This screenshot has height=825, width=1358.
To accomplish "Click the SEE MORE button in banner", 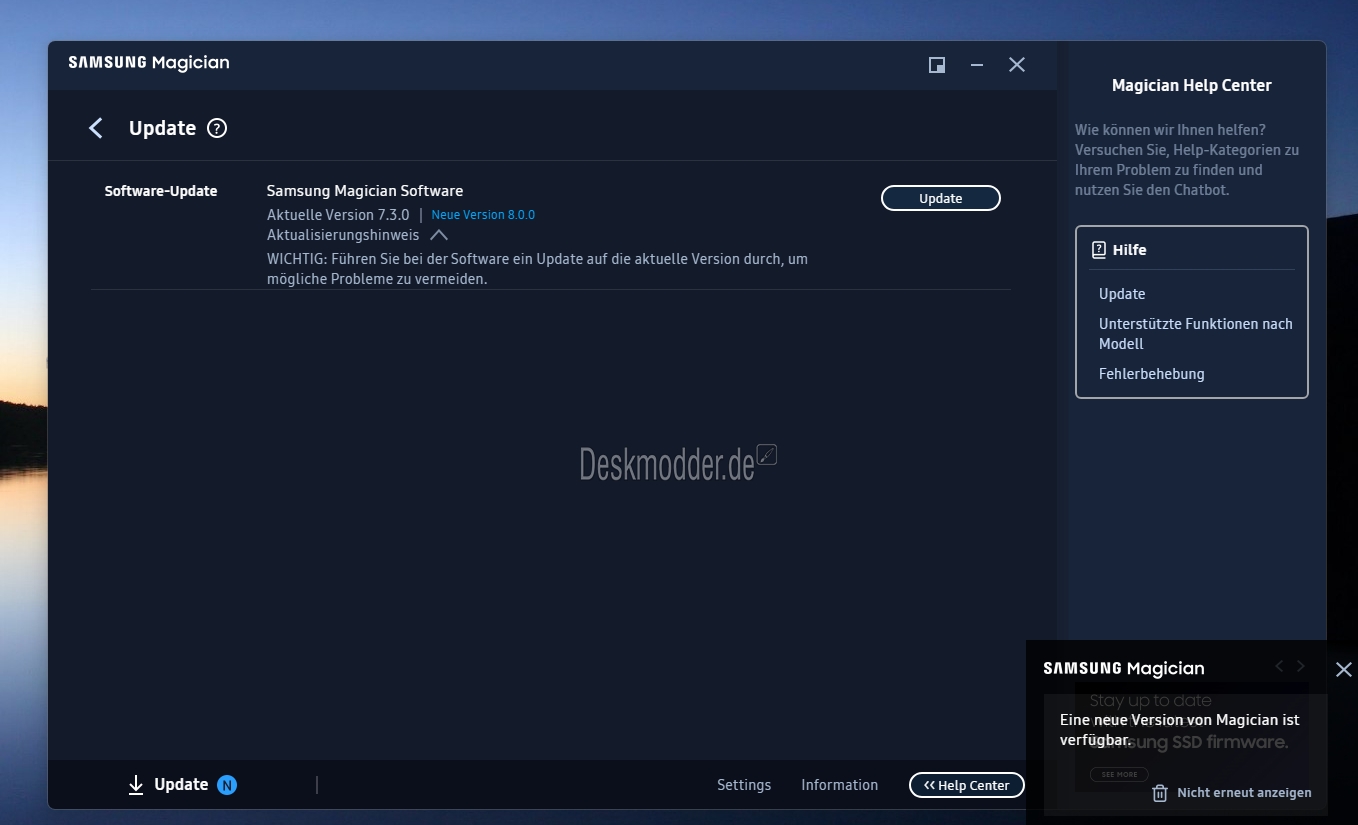I will 1119,775.
